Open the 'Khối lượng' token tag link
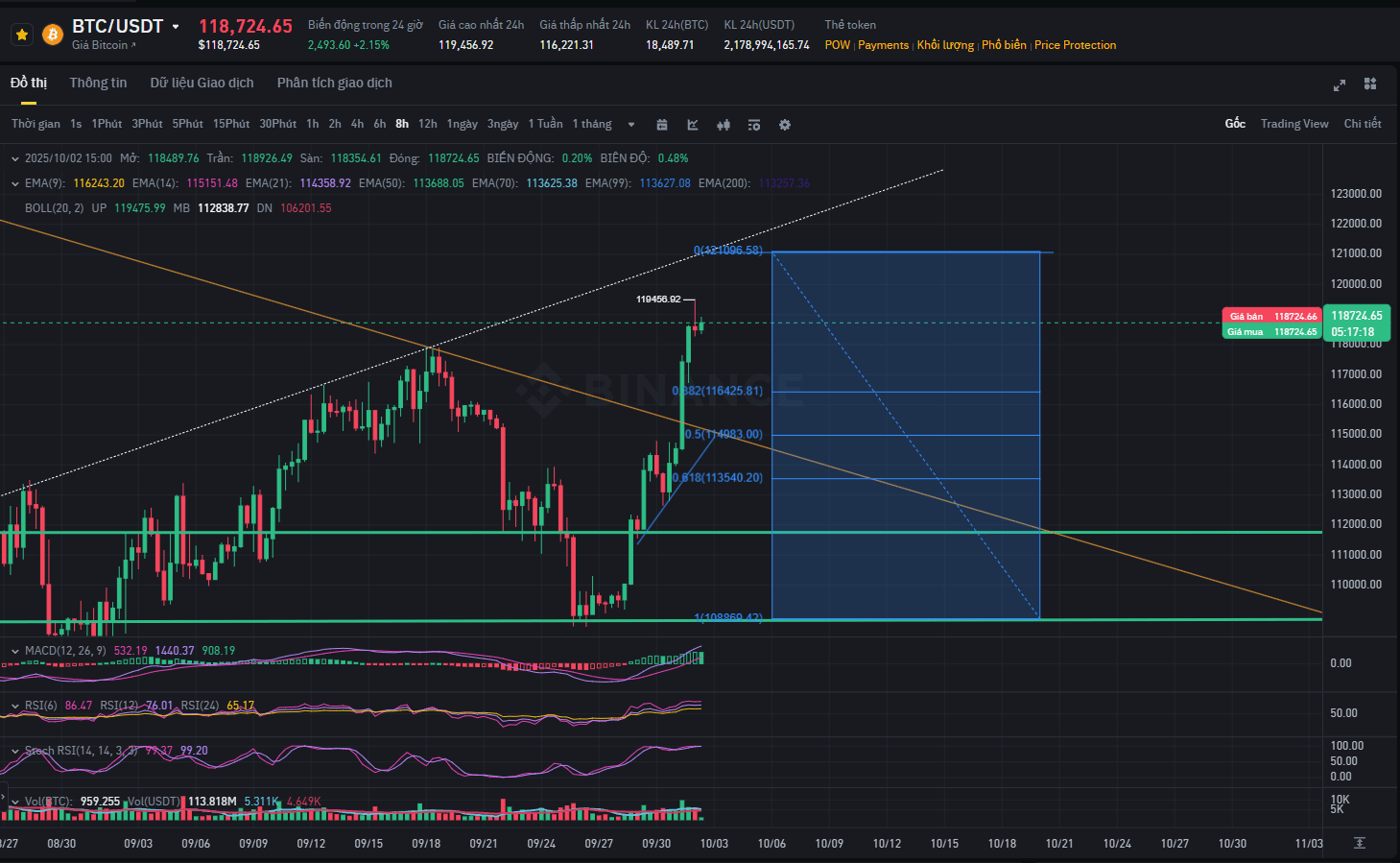 point(945,45)
